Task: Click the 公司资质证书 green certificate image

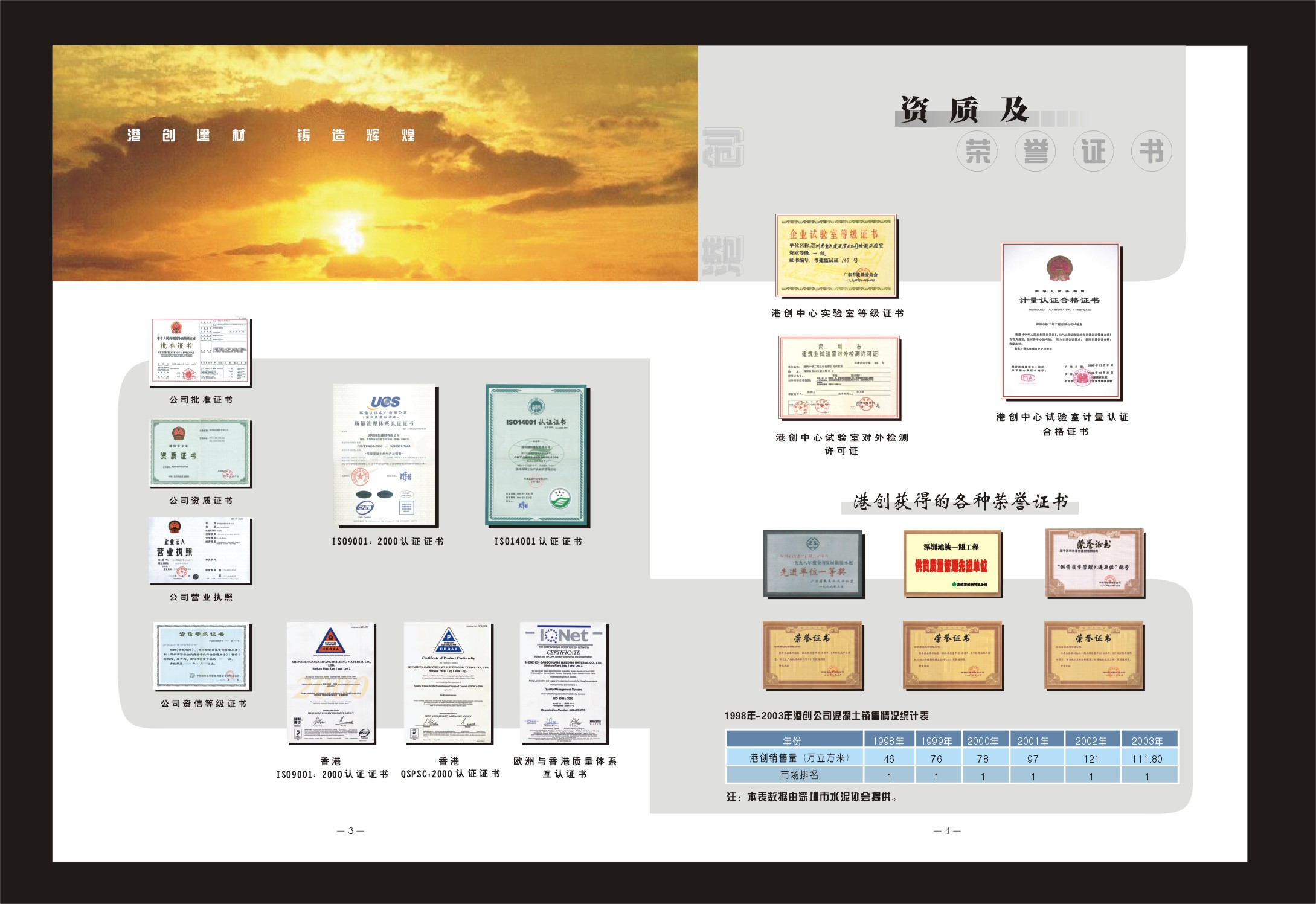Action: [x=201, y=453]
